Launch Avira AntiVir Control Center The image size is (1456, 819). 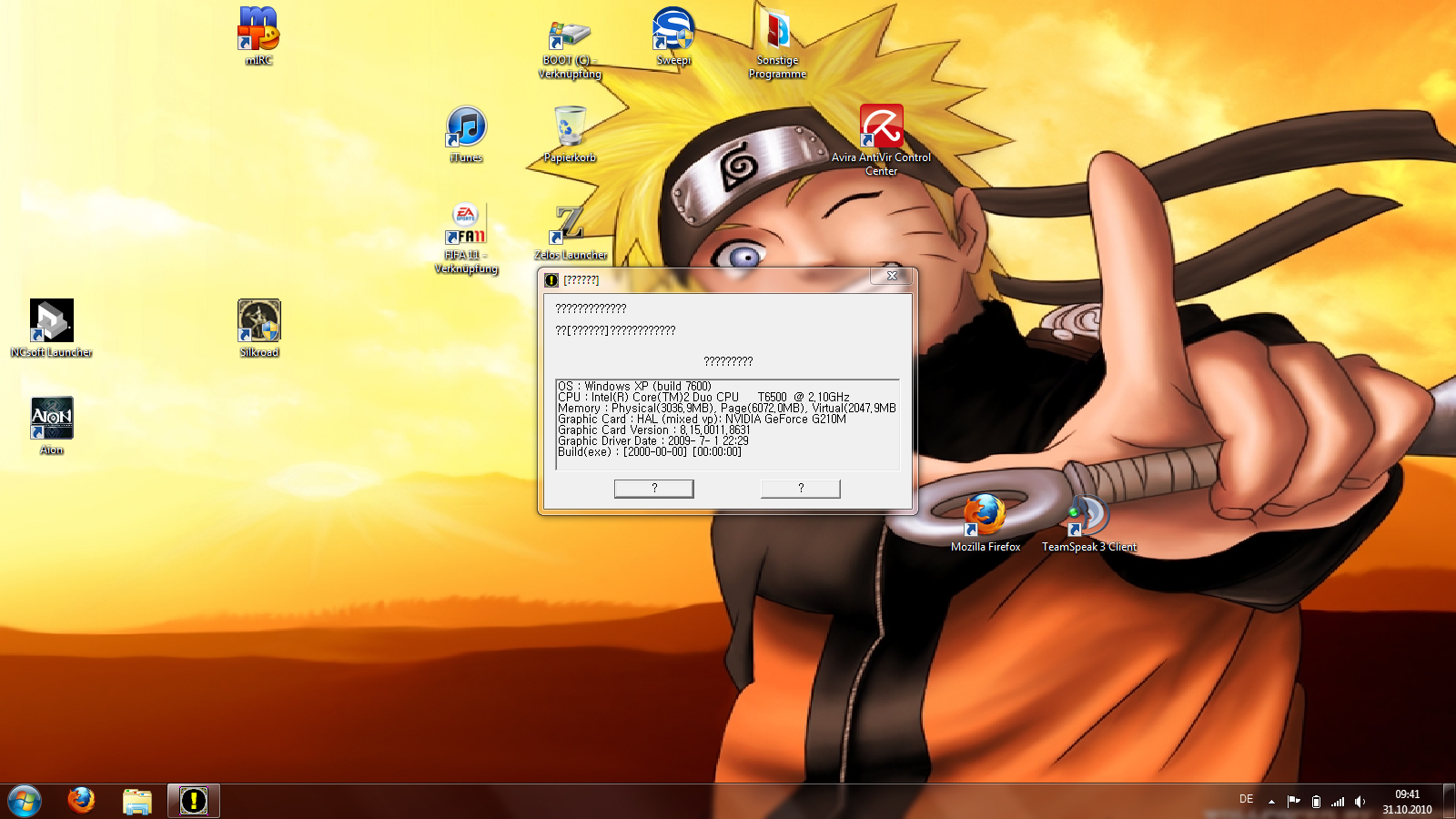tap(881, 127)
